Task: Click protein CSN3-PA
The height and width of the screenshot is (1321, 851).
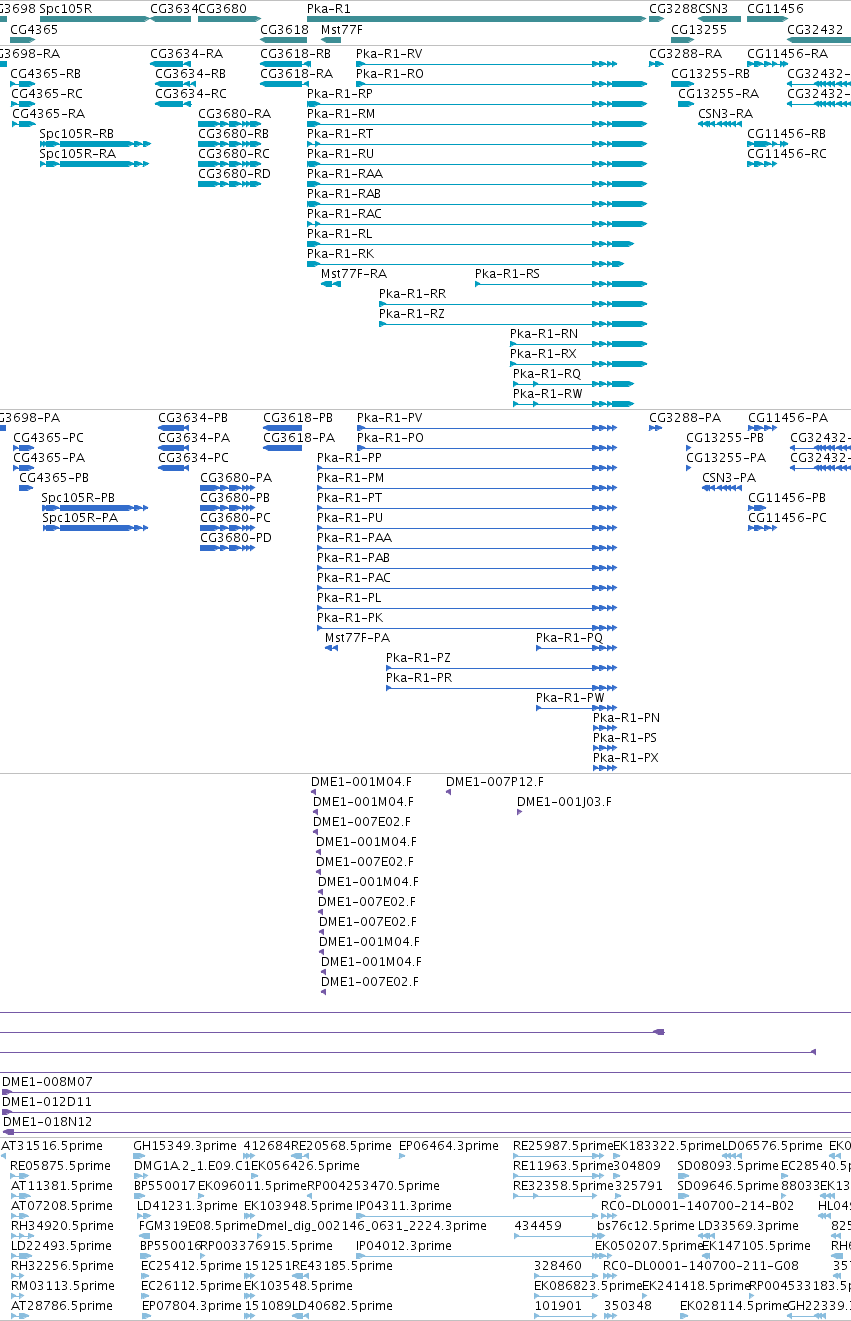Action: click(730, 477)
